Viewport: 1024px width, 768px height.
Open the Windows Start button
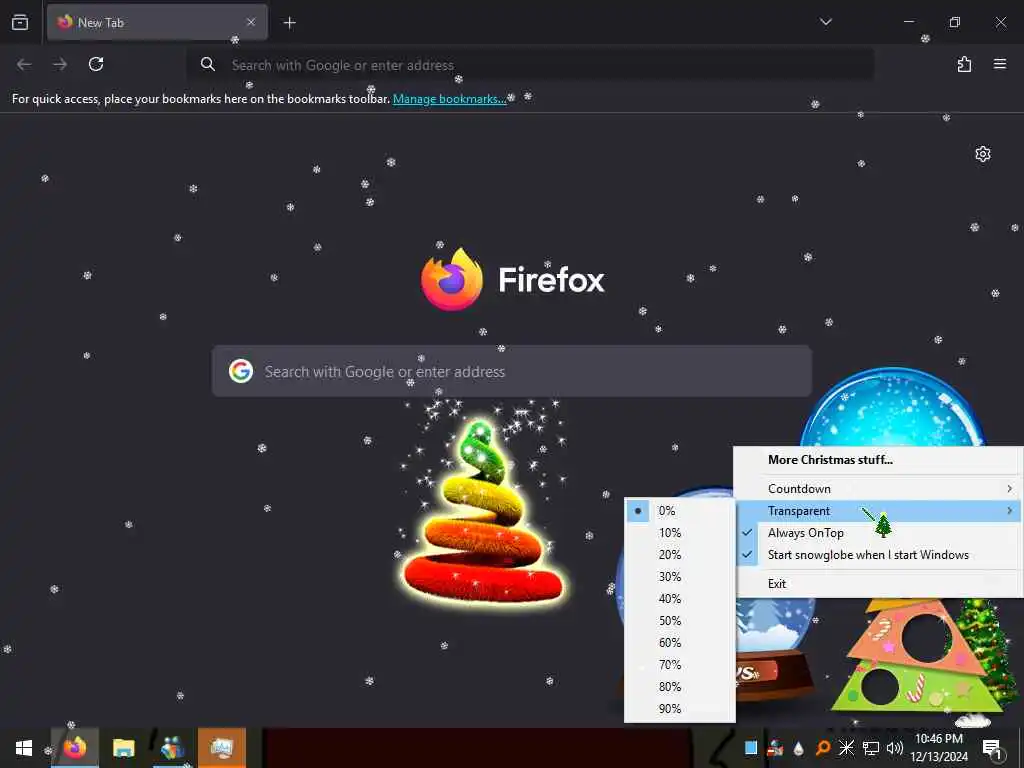point(24,748)
